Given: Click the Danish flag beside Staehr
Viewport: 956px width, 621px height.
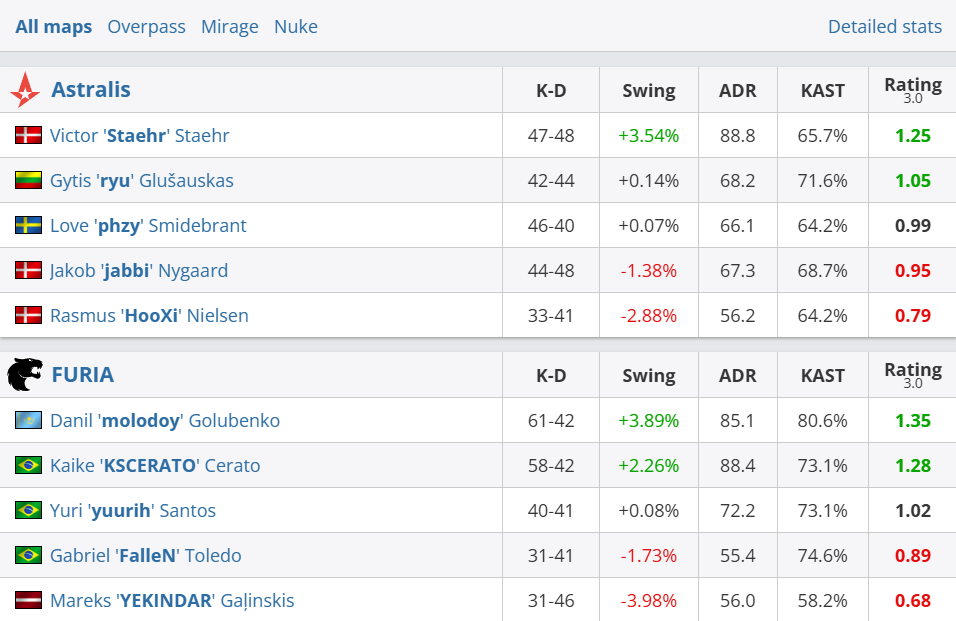Looking at the screenshot, I should (x=28, y=135).
